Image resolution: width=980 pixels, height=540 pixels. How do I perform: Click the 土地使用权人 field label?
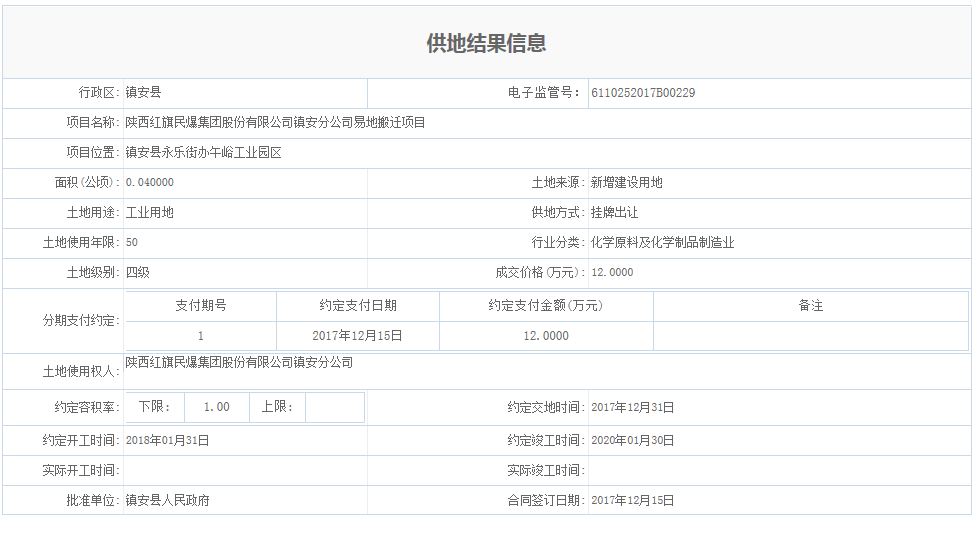tap(81, 372)
